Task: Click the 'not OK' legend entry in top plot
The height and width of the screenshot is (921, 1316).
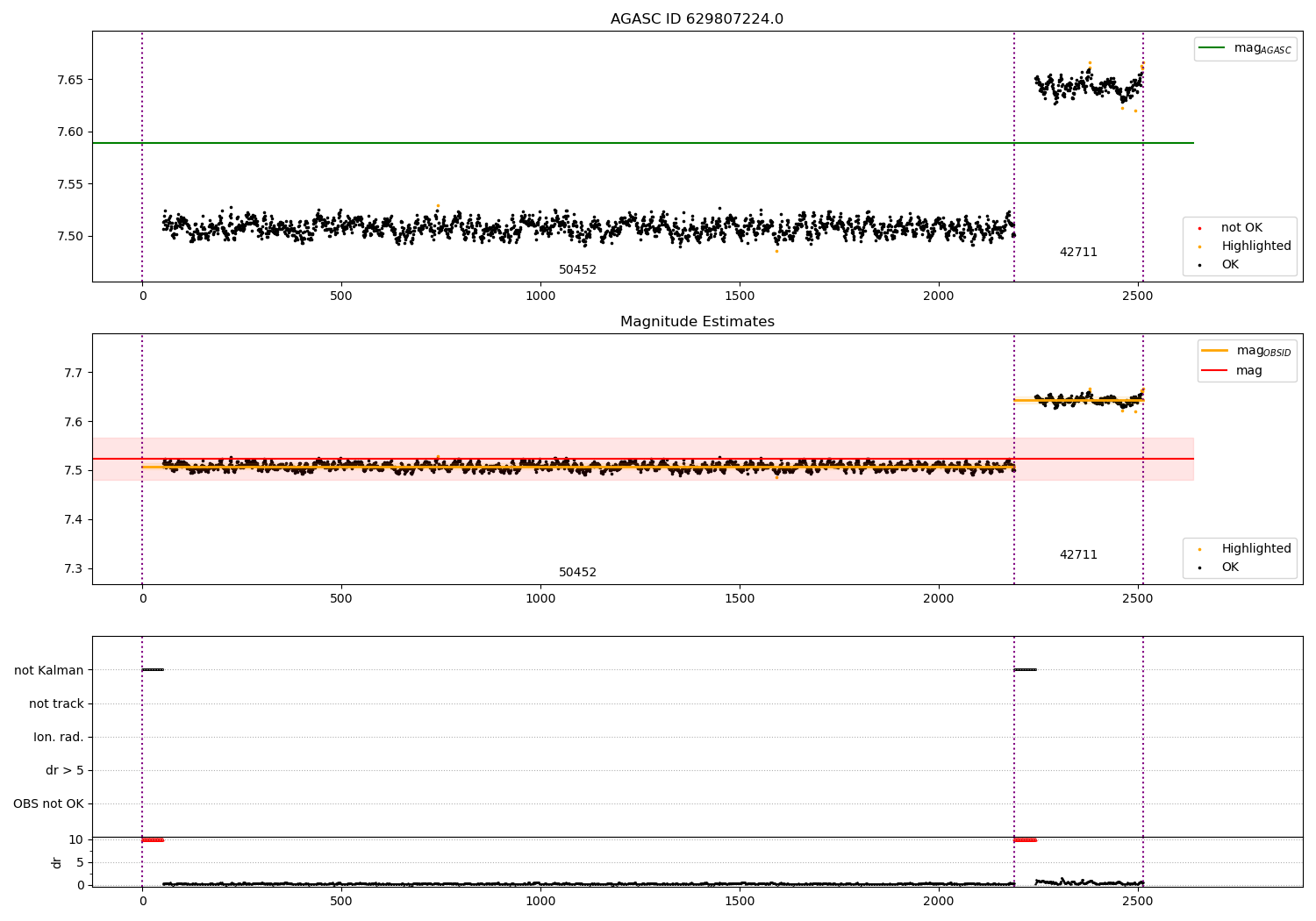Action: pos(1241,228)
